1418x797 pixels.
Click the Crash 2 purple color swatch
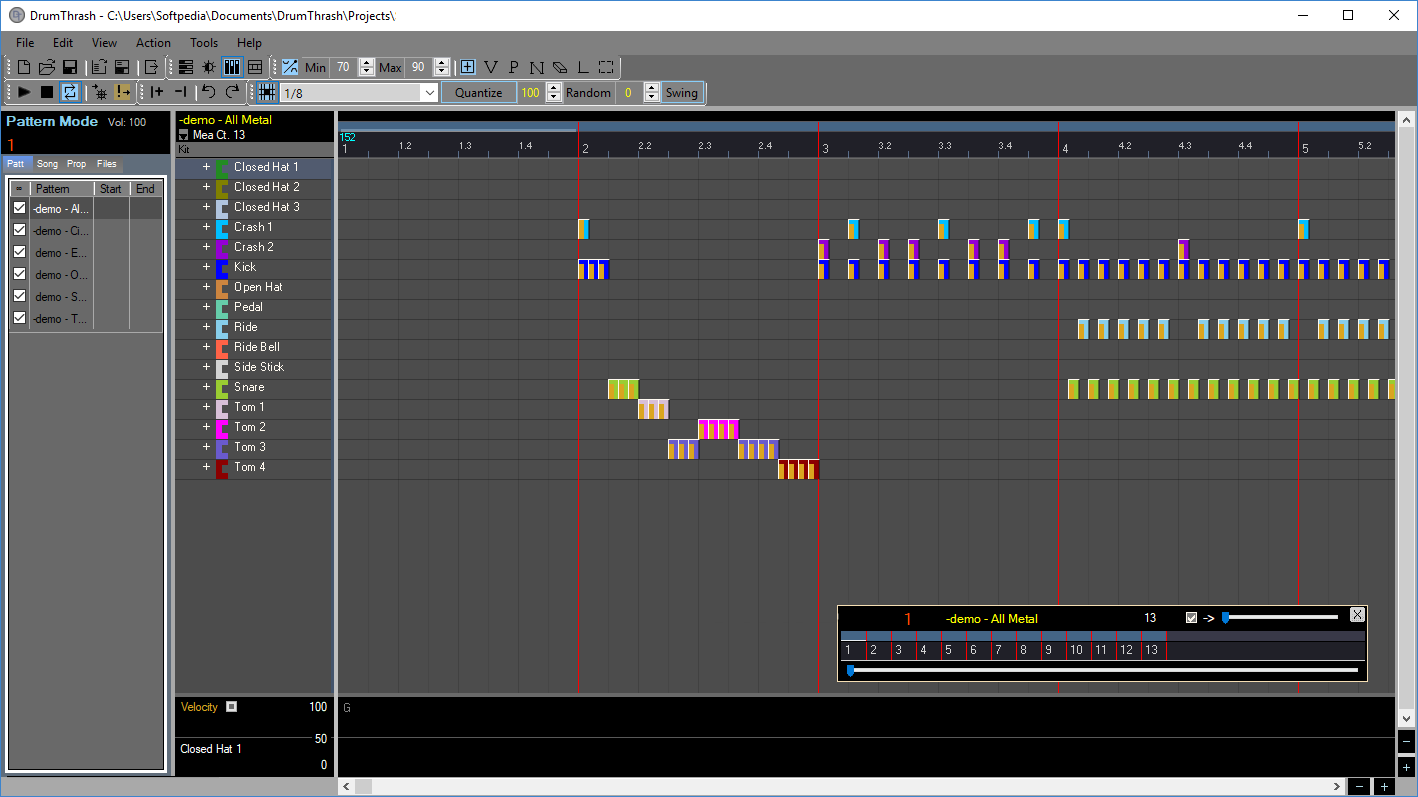point(221,247)
